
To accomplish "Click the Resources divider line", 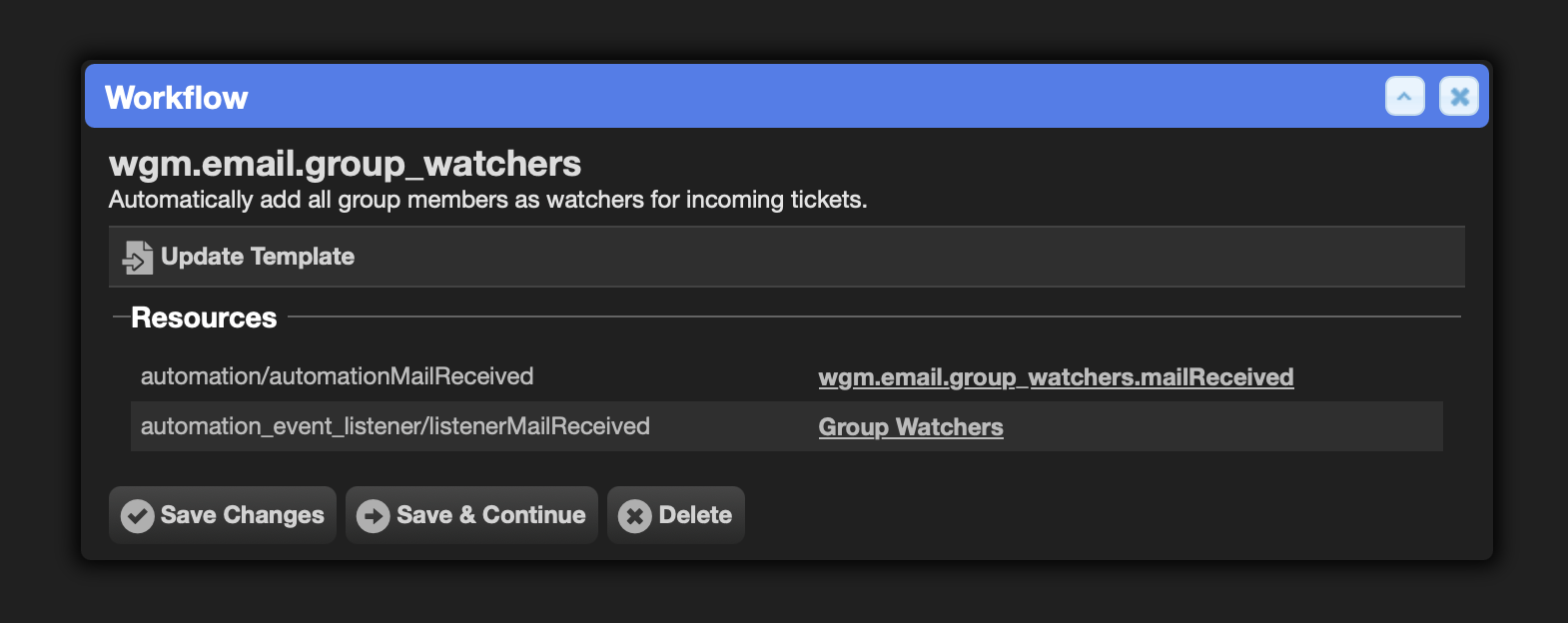I will click(x=874, y=316).
